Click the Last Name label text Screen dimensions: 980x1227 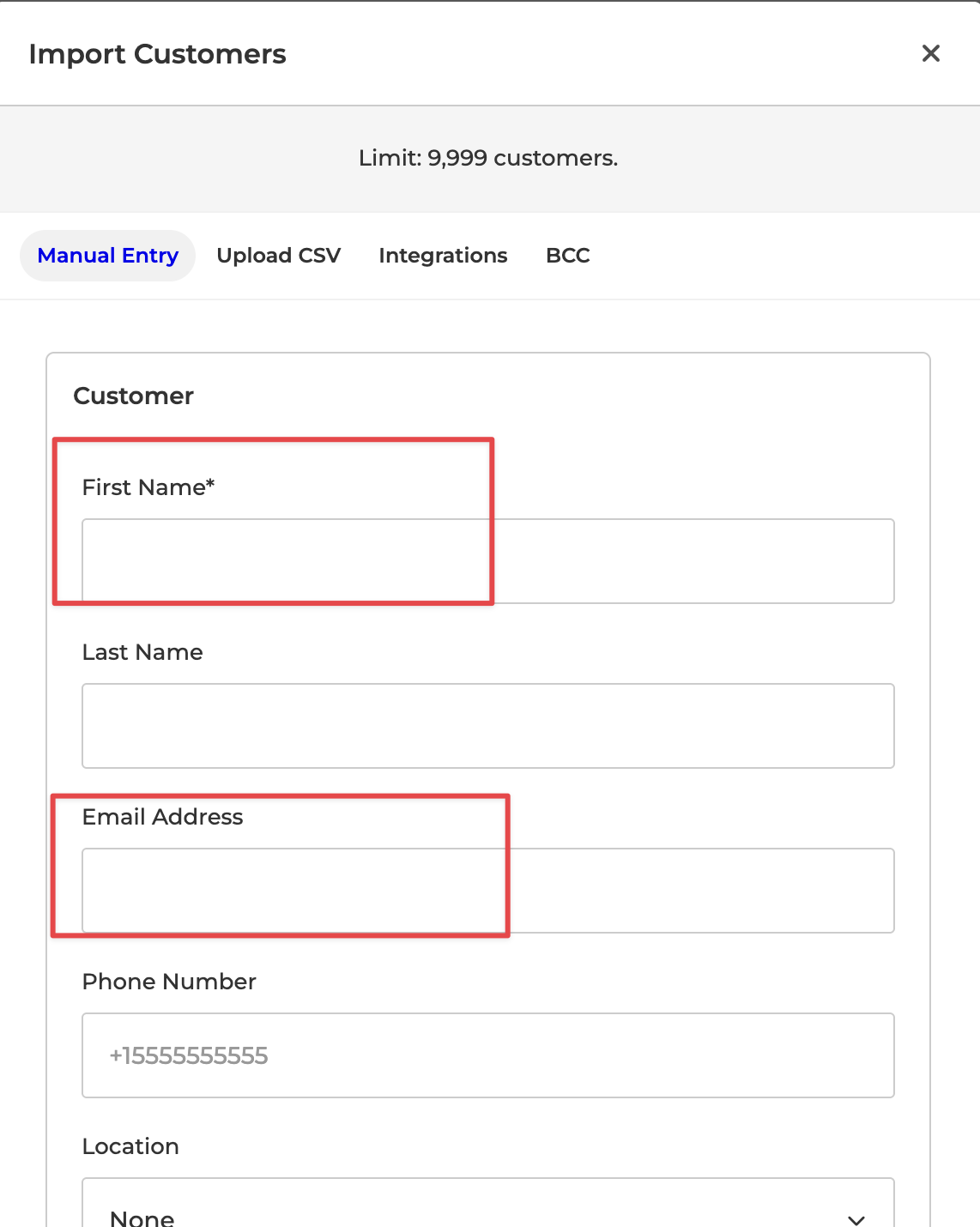pos(142,652)
